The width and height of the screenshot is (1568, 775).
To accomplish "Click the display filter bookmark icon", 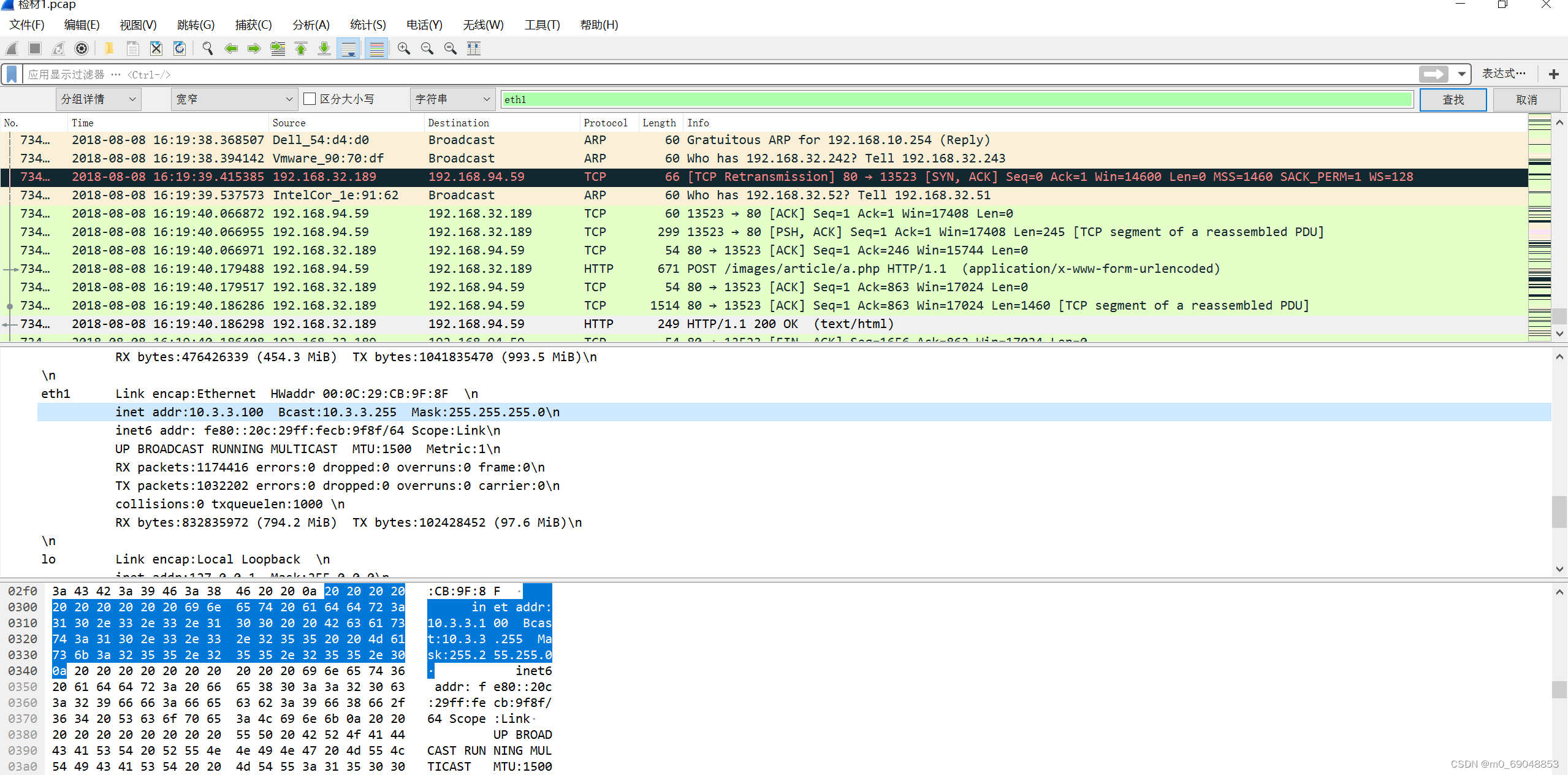I will tap(12, 74).
